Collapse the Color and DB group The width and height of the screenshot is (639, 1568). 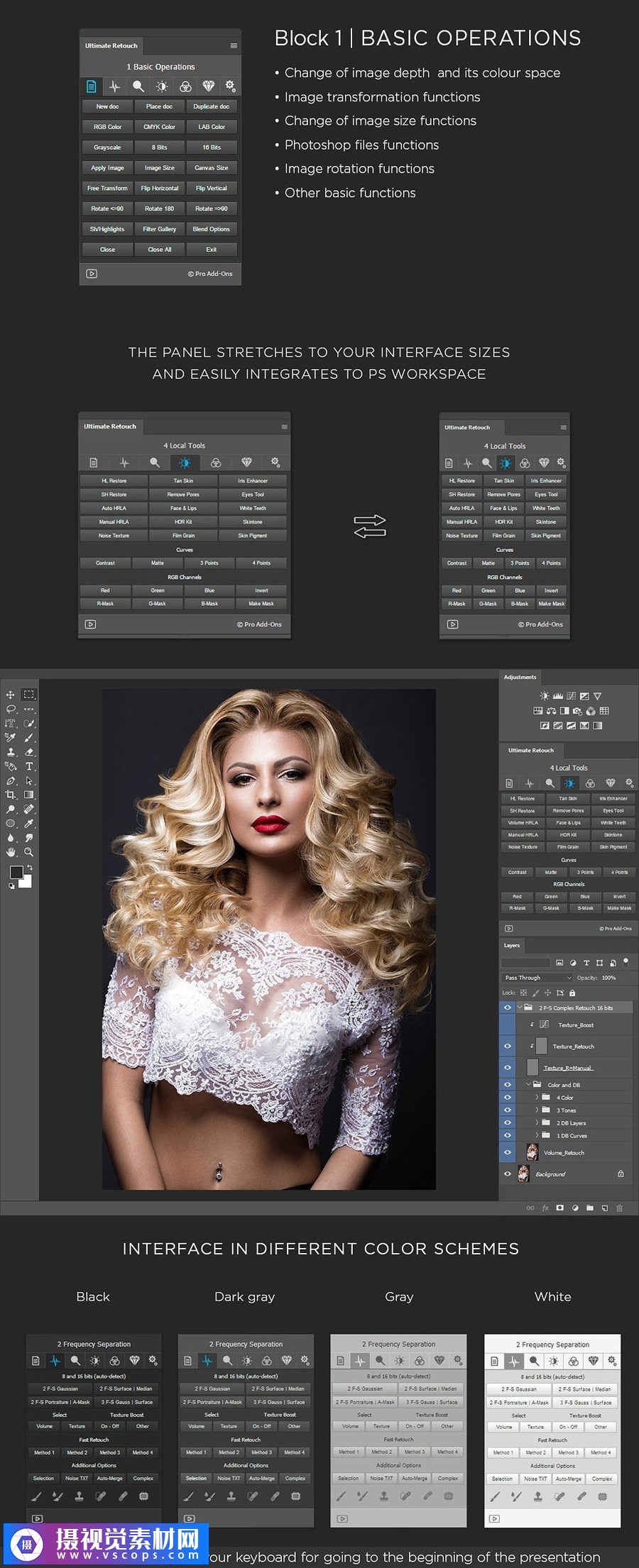point(528,1084)
